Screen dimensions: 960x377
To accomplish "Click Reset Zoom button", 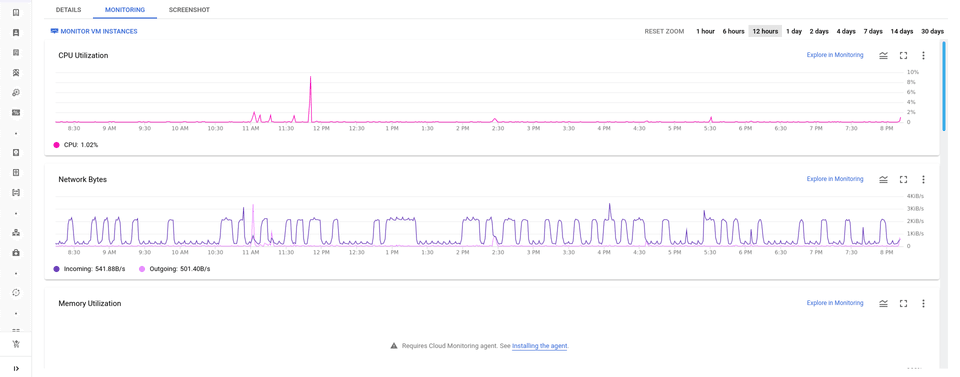I will [x=664, y=31].
